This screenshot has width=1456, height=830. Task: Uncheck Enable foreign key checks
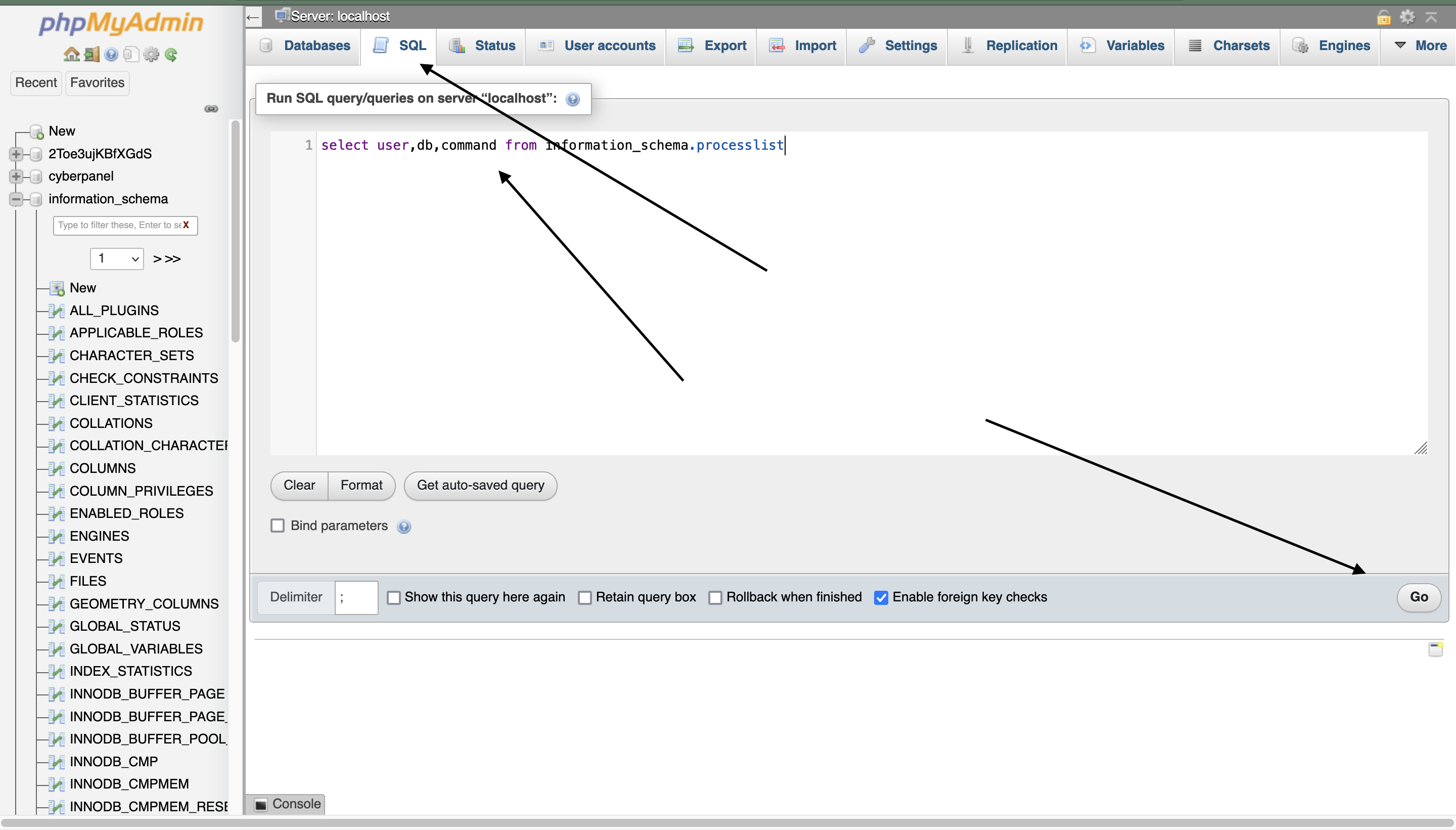coord(881,597)
